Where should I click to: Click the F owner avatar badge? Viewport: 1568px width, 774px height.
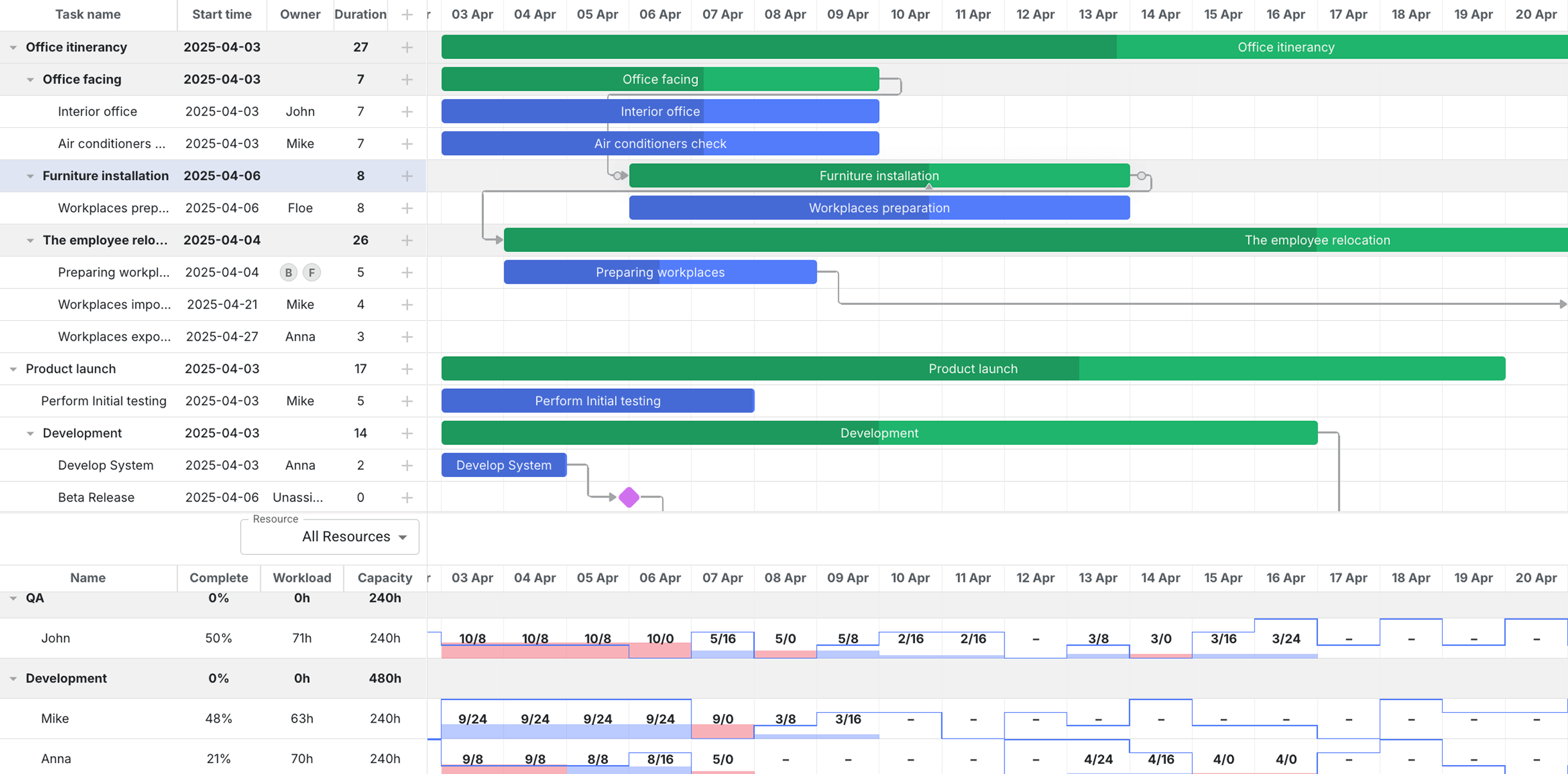[312, 273]
